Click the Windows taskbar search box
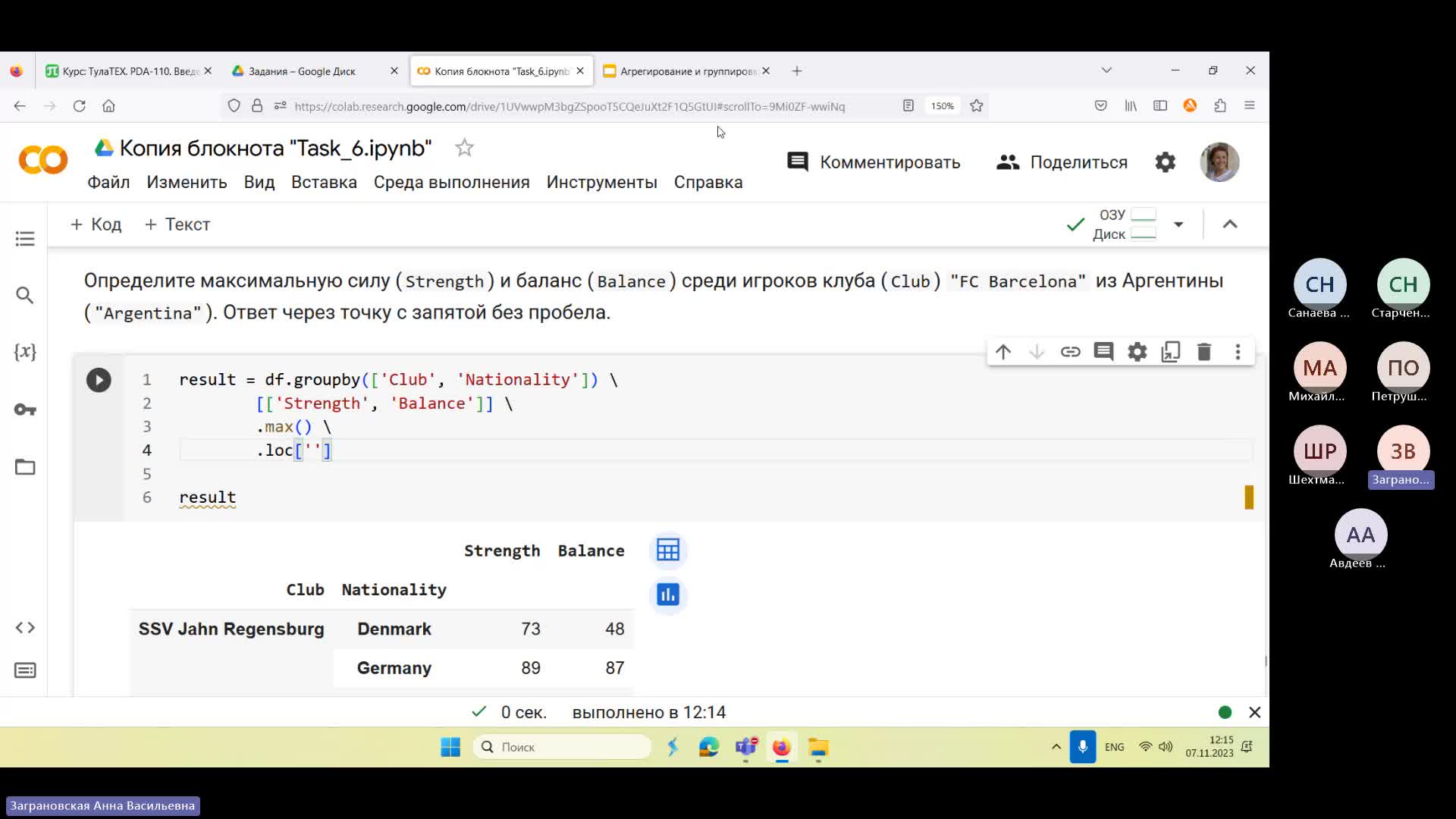 [562, 747]
